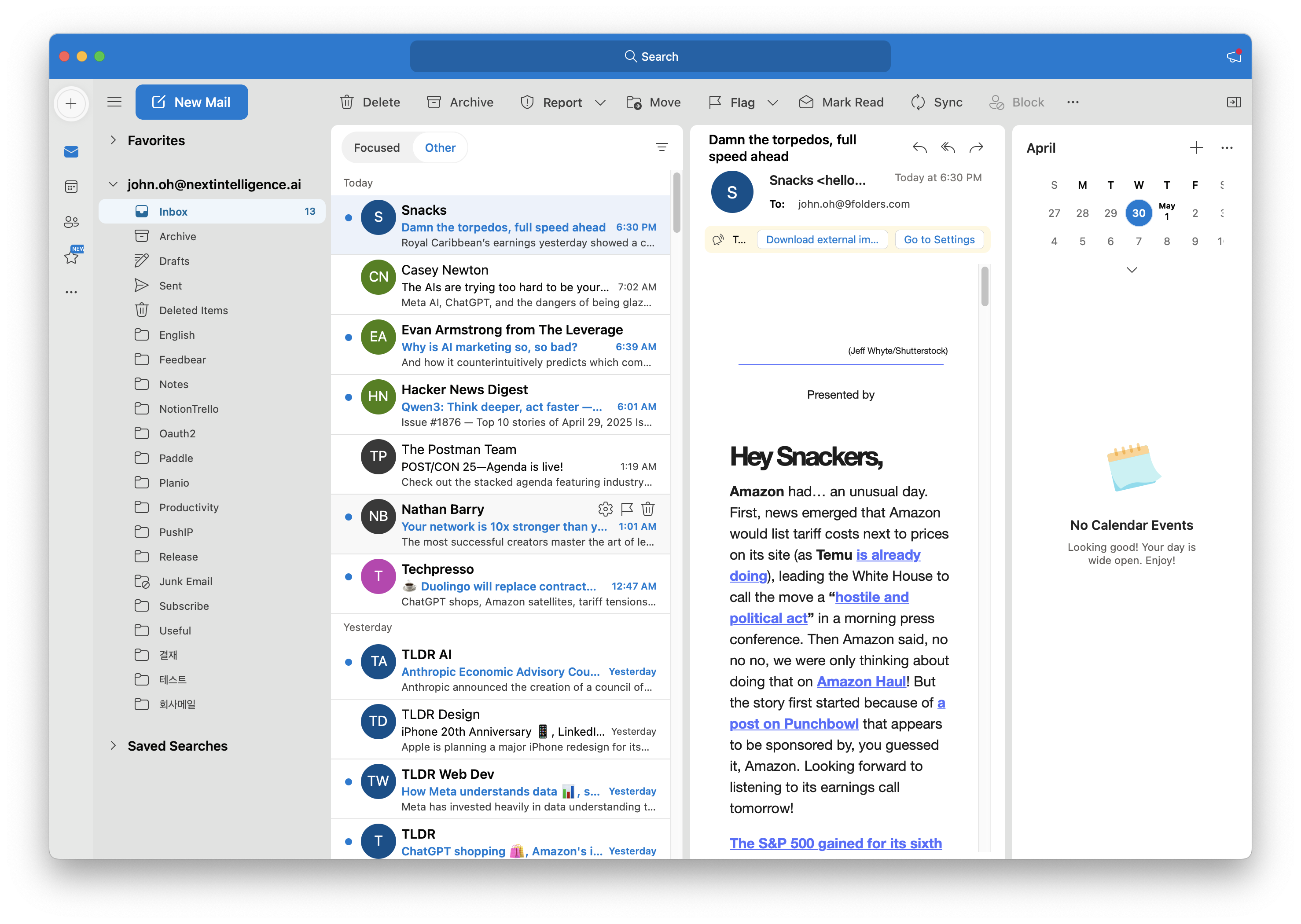Click Download external images button
Viewport: 1301px width, 924px height.
tap(822, 239)
